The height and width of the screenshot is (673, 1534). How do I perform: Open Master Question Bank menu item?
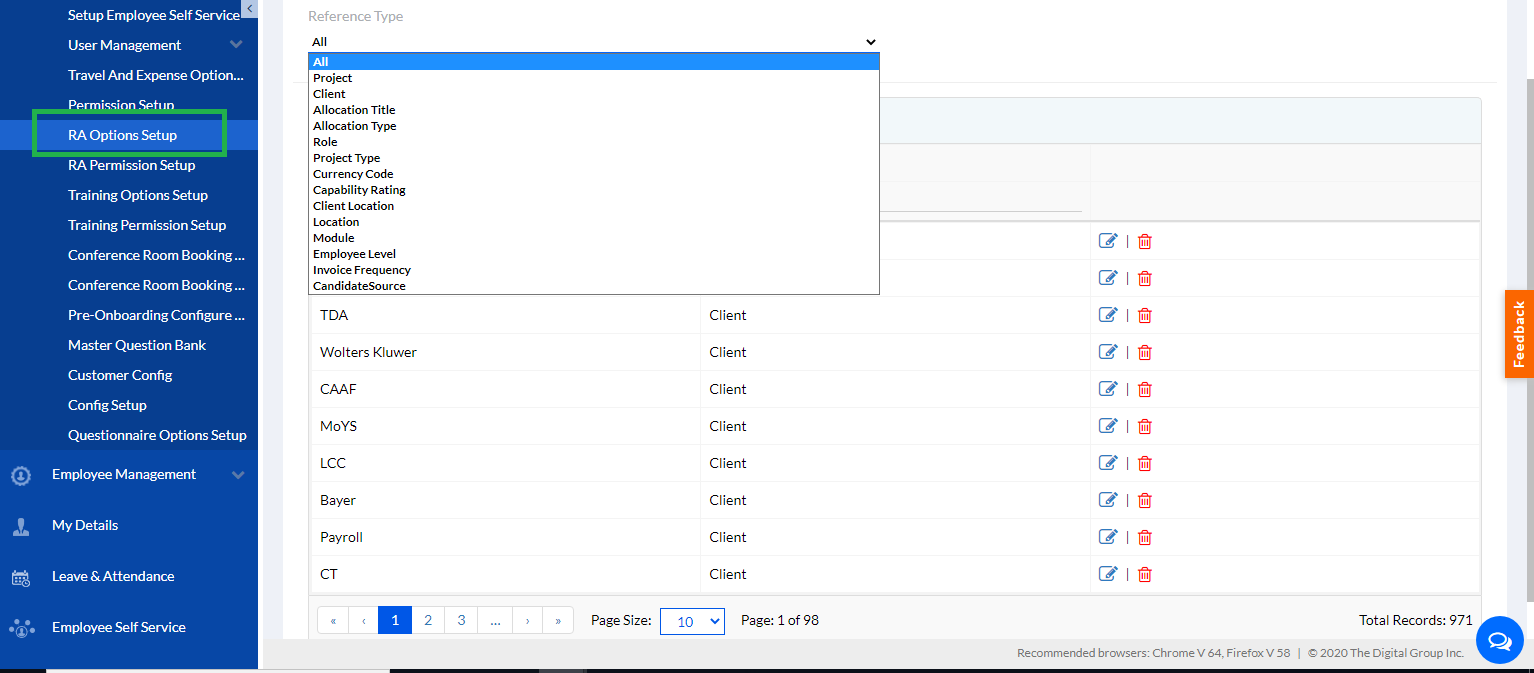tap(137, 345)
